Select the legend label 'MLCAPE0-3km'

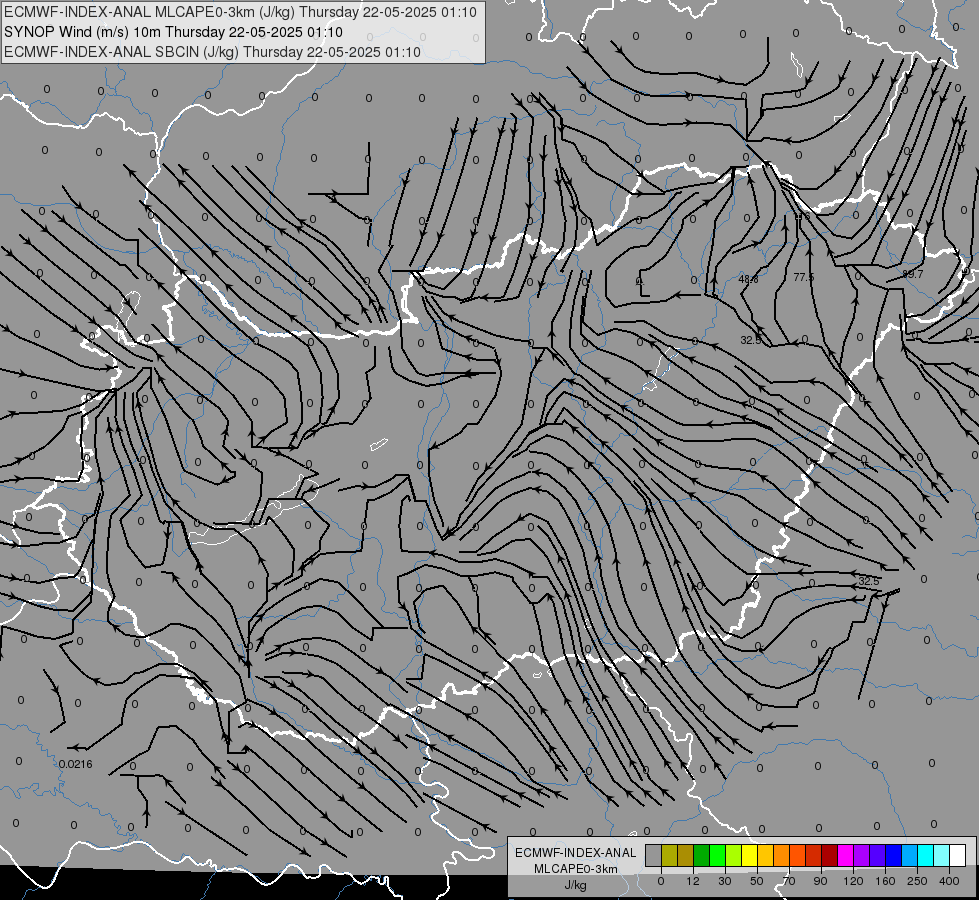pos(576,869)
